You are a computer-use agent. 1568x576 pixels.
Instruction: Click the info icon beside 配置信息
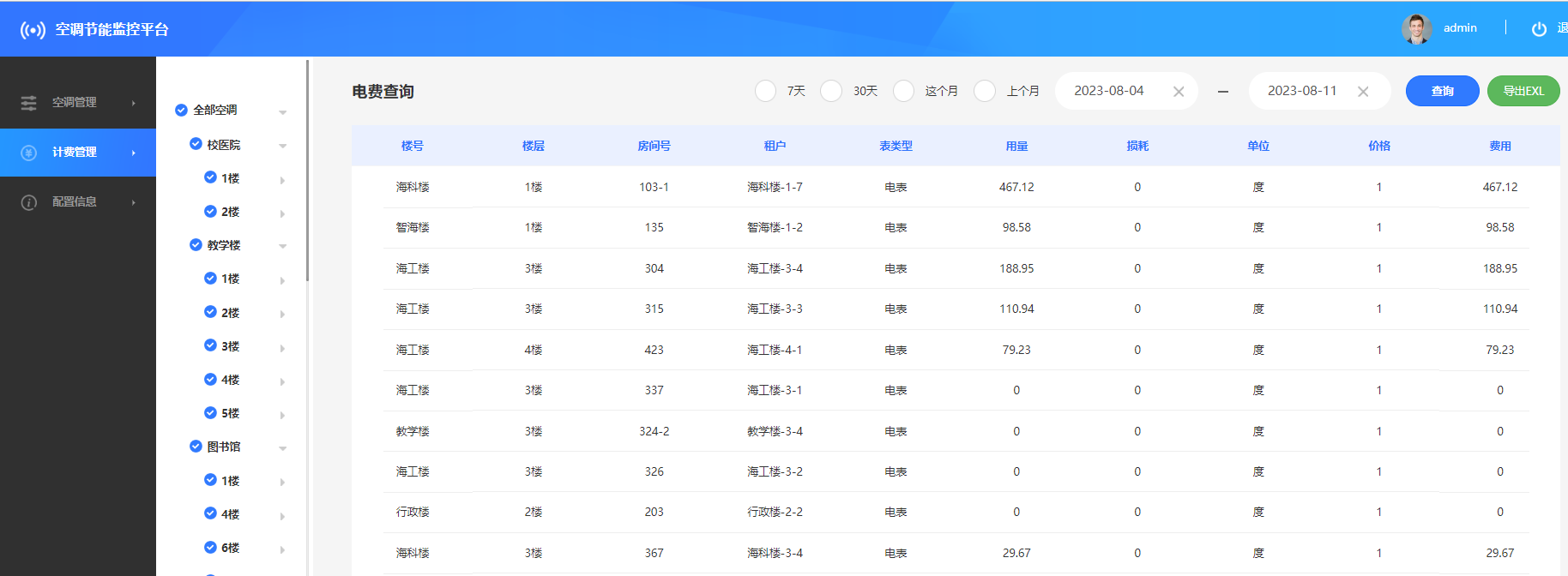29,202
